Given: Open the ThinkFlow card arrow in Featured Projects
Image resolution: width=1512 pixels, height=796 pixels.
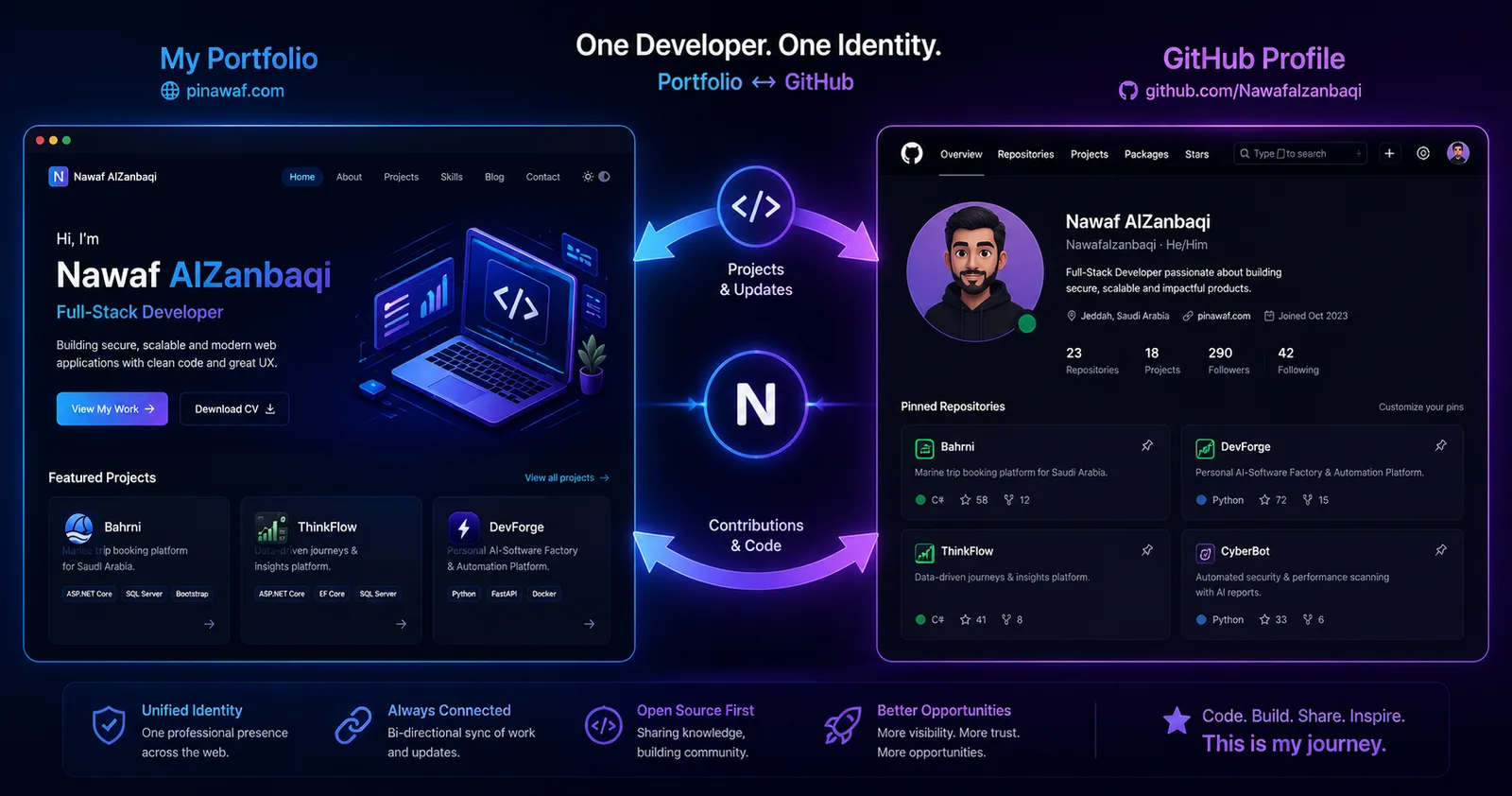Looking at the screenshot, I should pyautogui.click(x=401, y=624).
